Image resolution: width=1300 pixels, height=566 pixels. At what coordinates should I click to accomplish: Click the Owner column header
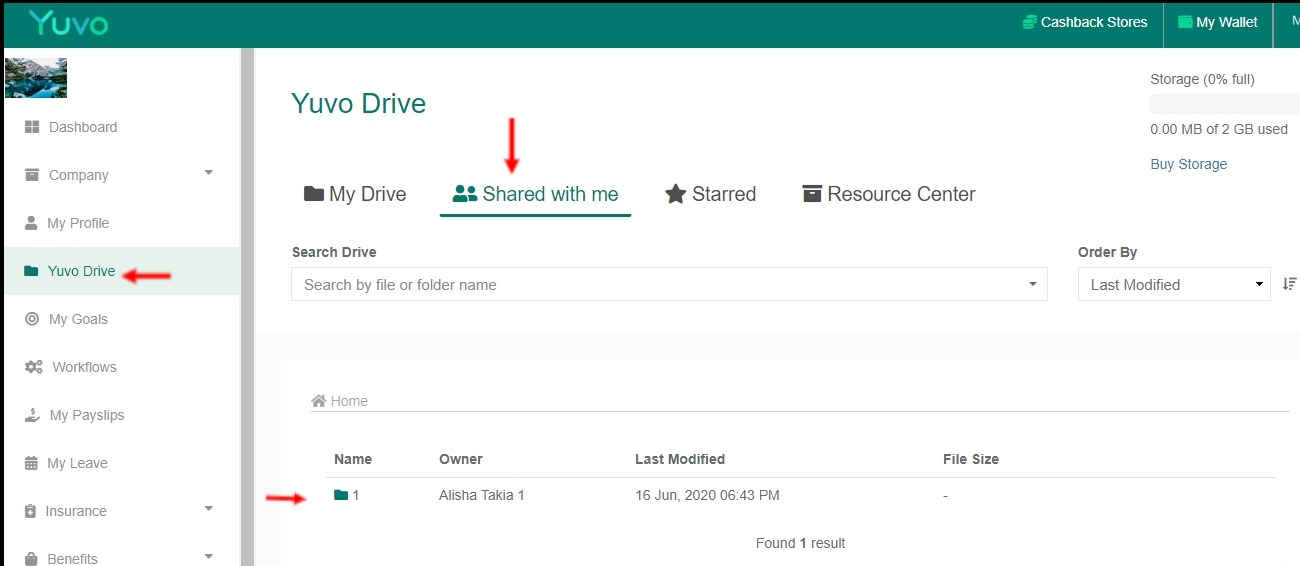coord(461,459)
